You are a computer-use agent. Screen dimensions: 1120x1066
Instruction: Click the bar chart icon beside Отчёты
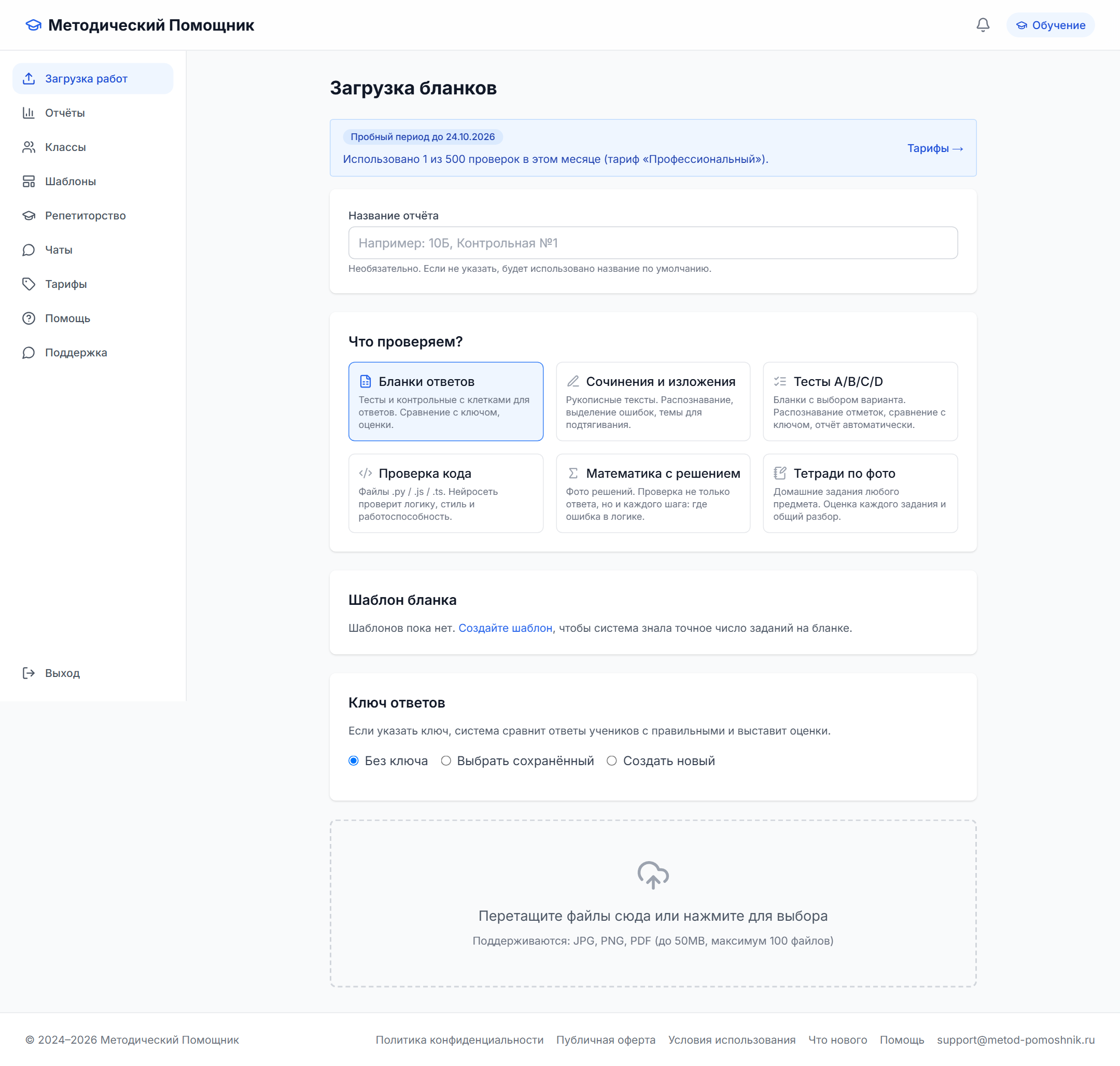click(29, 113)
